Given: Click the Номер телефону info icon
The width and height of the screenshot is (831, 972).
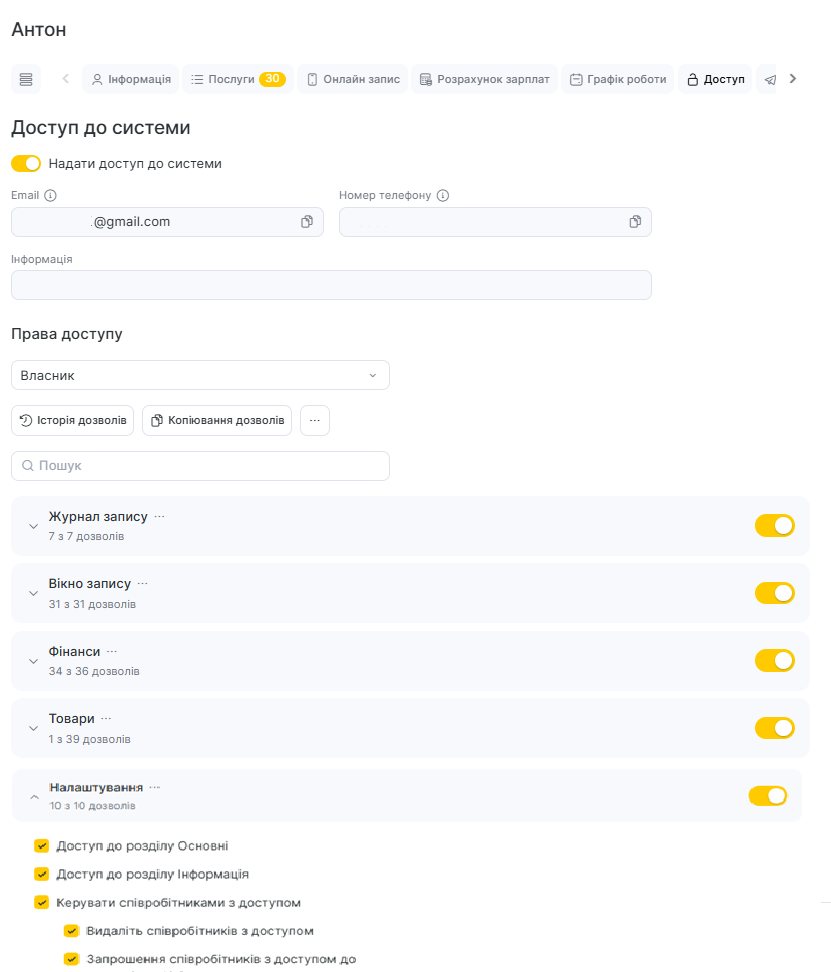Looking at the screenshot, I should [x=442, y=195].
